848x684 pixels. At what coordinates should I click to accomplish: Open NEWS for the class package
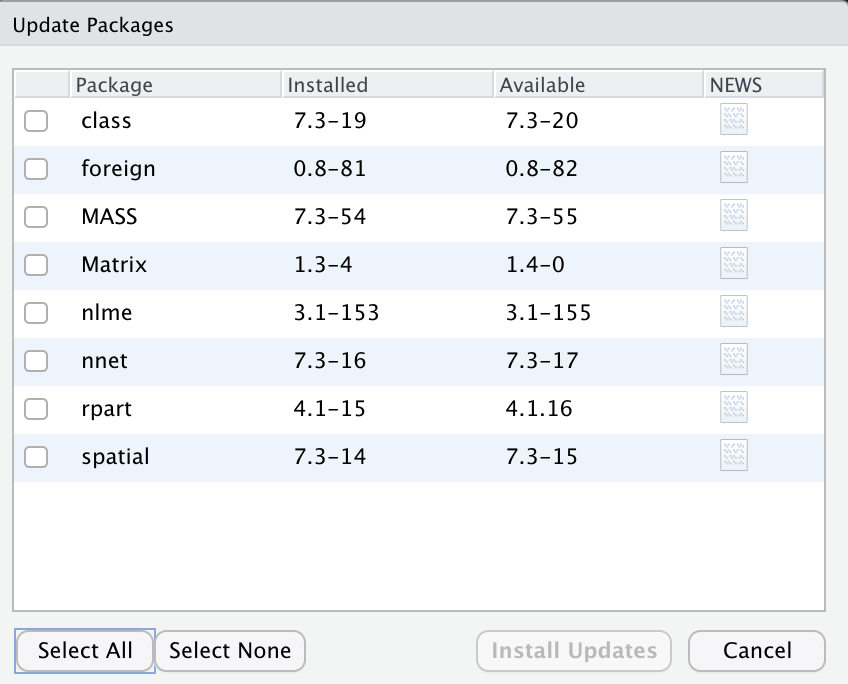(x=733, y=120)
